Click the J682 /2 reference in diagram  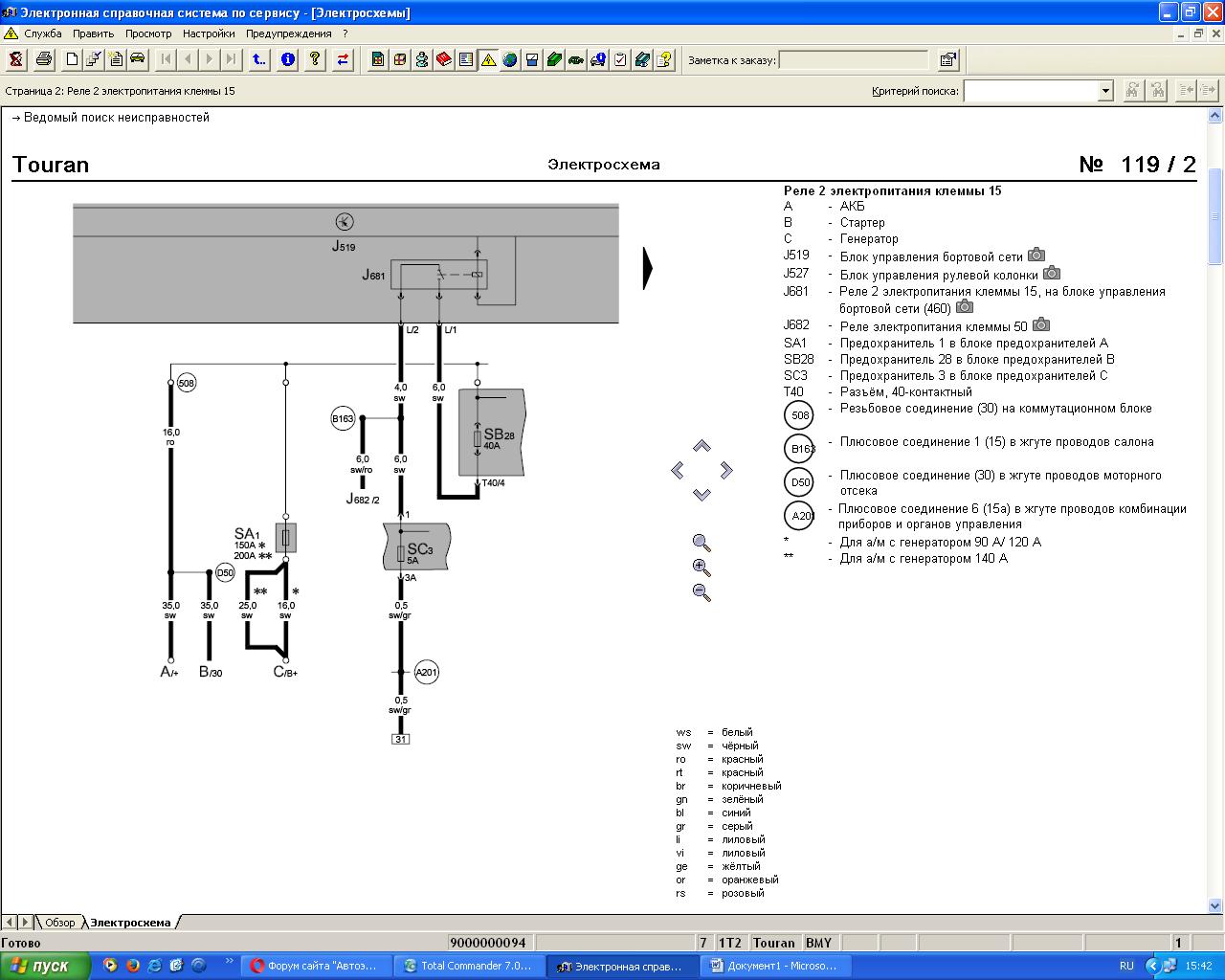click(x=363, y=500)
